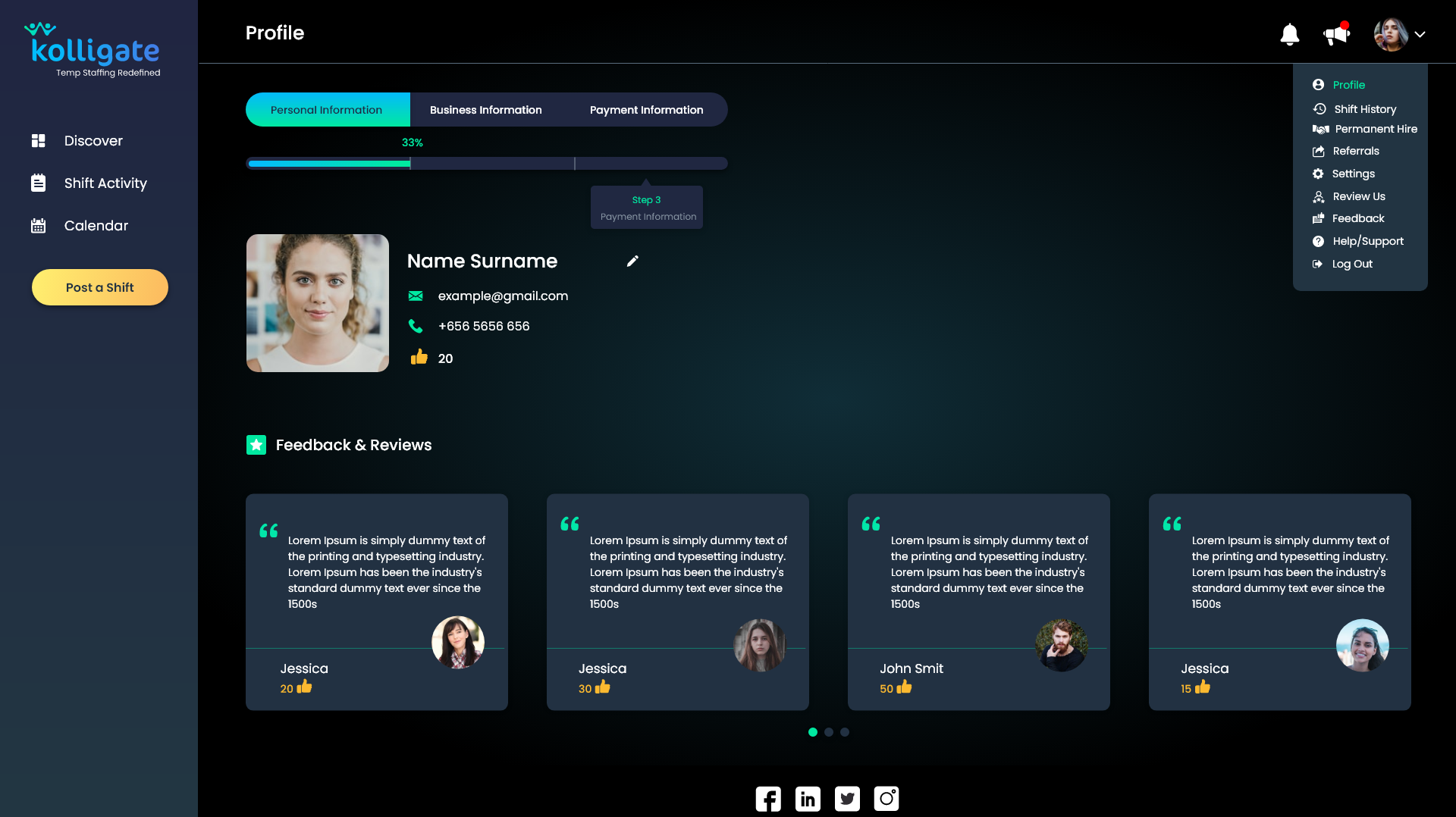Image resolution: width=1456 pixels, height=817 pixels.
Task: Click the kolligate logo
Action: click(96, 50)
